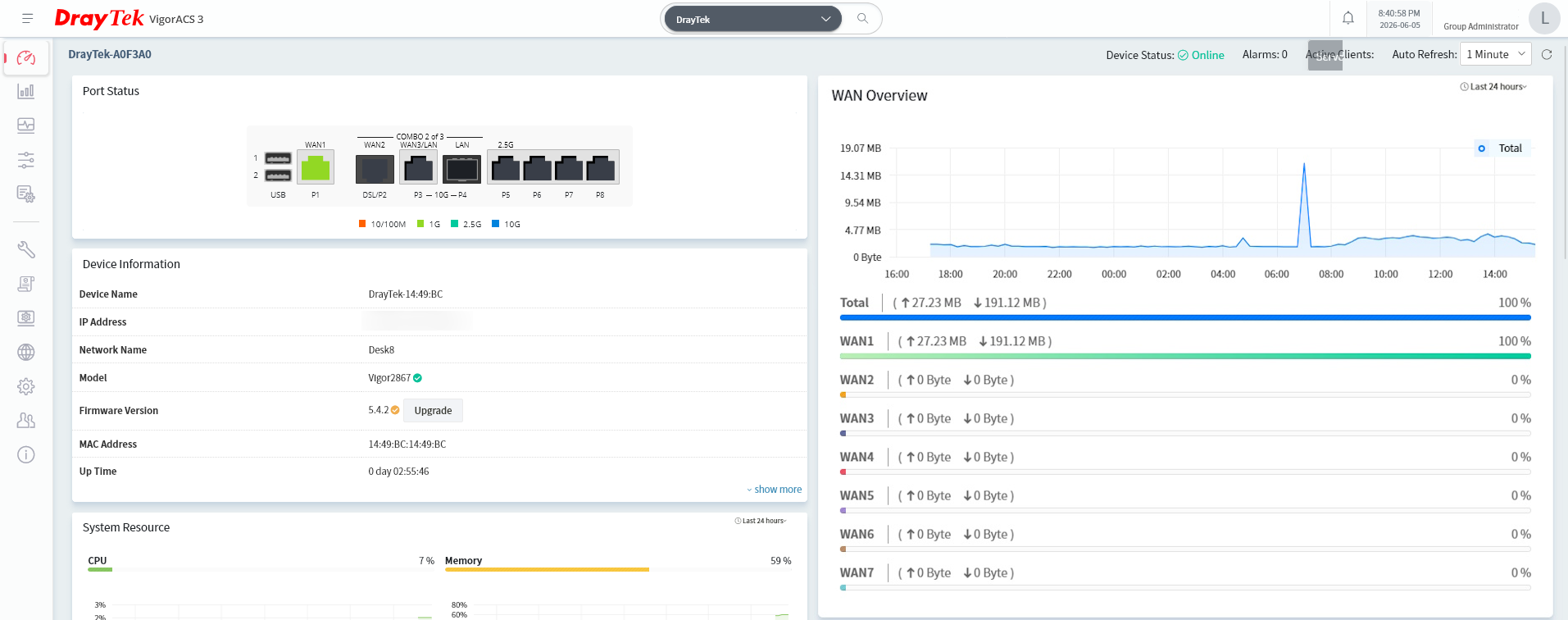Click the DrayTek VigorACS 3 logo
1568x620 pixels.
pyautogui.click(x=129, y=18)
